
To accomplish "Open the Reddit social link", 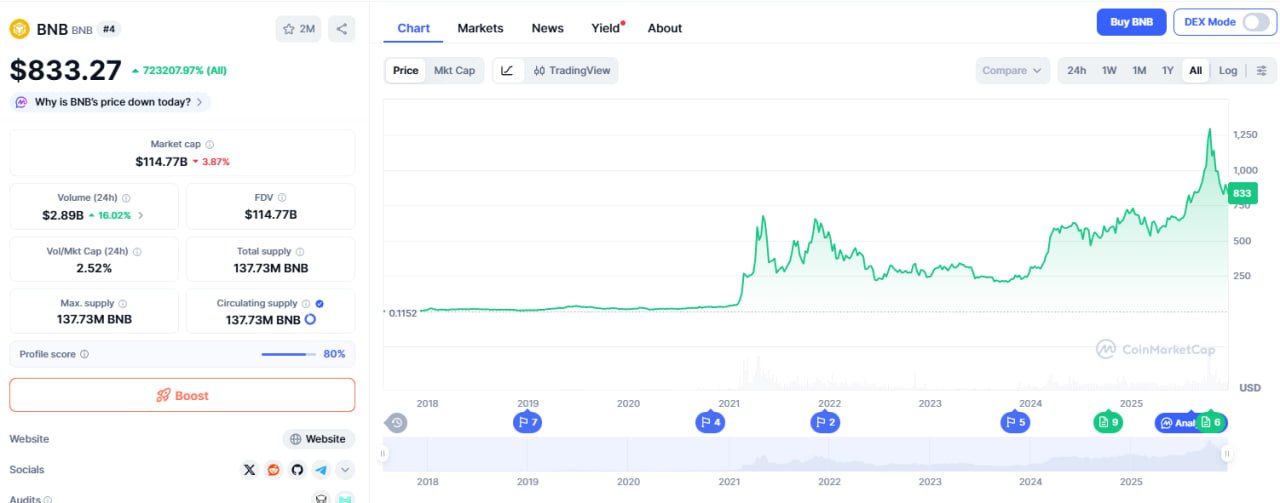I will [273, 469].
